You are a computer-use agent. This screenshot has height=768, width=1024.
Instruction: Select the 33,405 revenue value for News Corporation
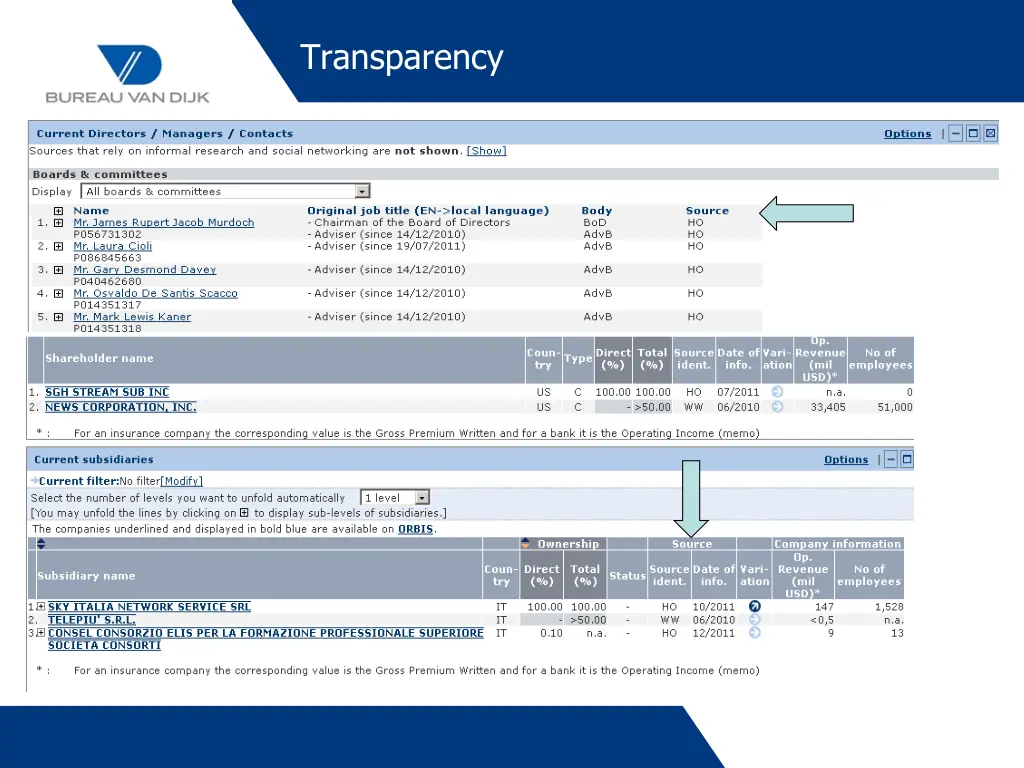click(827, 407)
